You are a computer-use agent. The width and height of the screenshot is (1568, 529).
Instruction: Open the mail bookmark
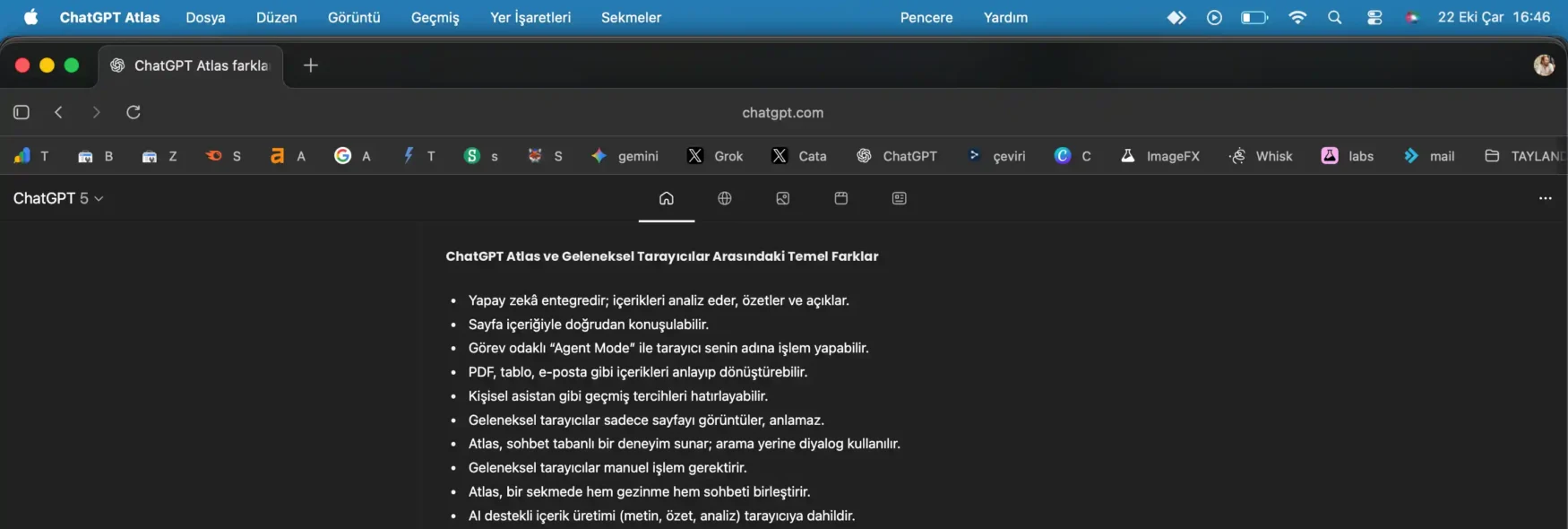[x=1429, y=156]
